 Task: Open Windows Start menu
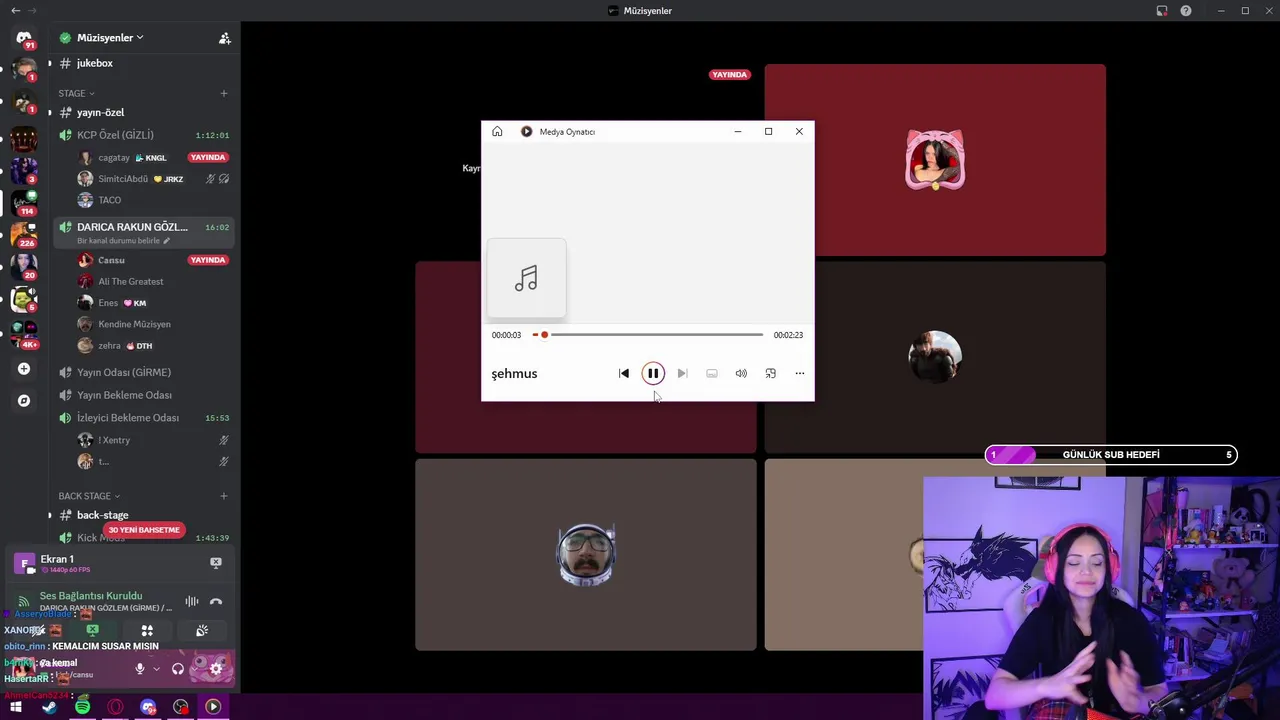coord(16,707)
